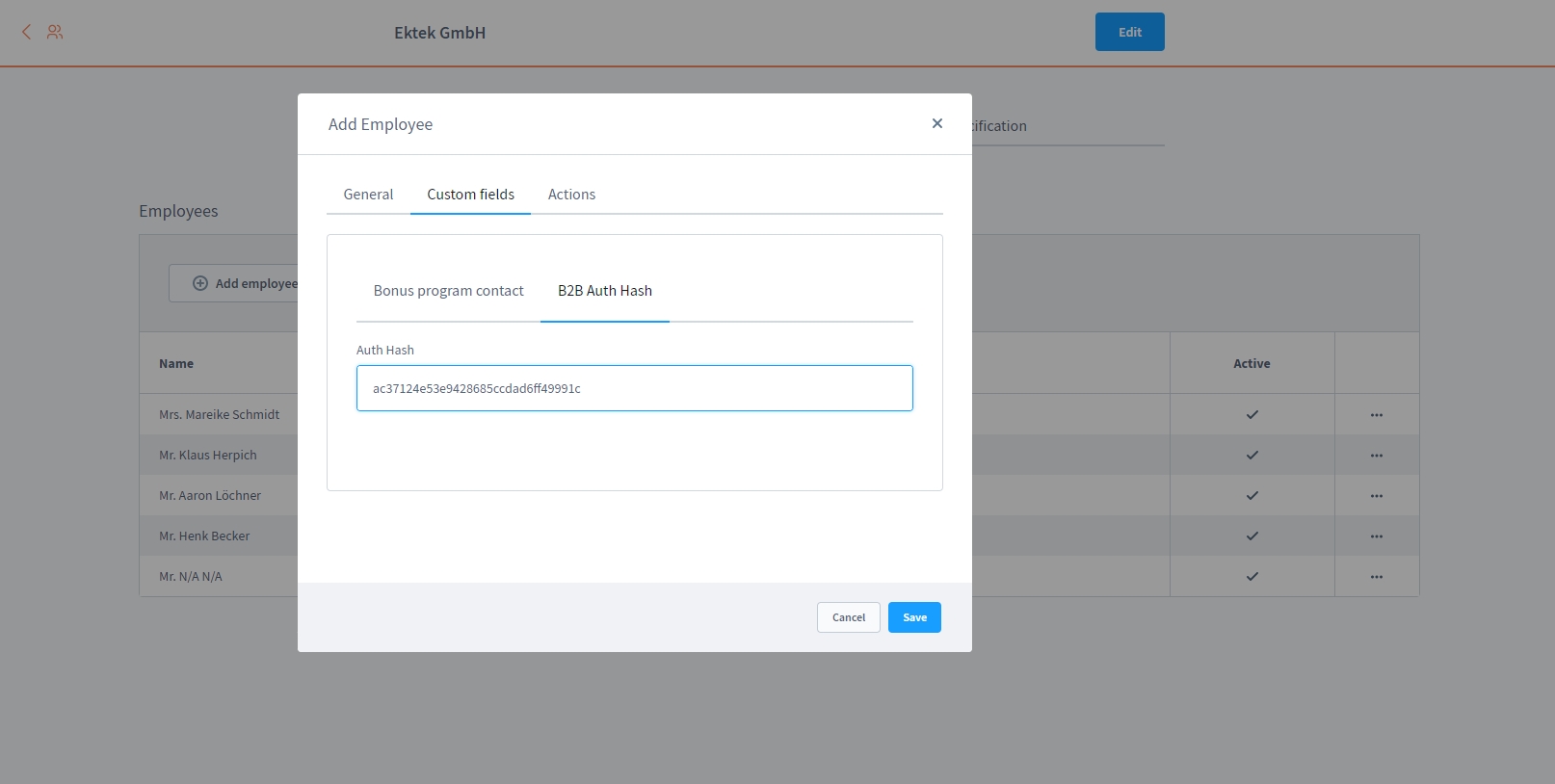1555x784 pixels.
Task: Close the Add Employee dialog
Action: (936, 123)
